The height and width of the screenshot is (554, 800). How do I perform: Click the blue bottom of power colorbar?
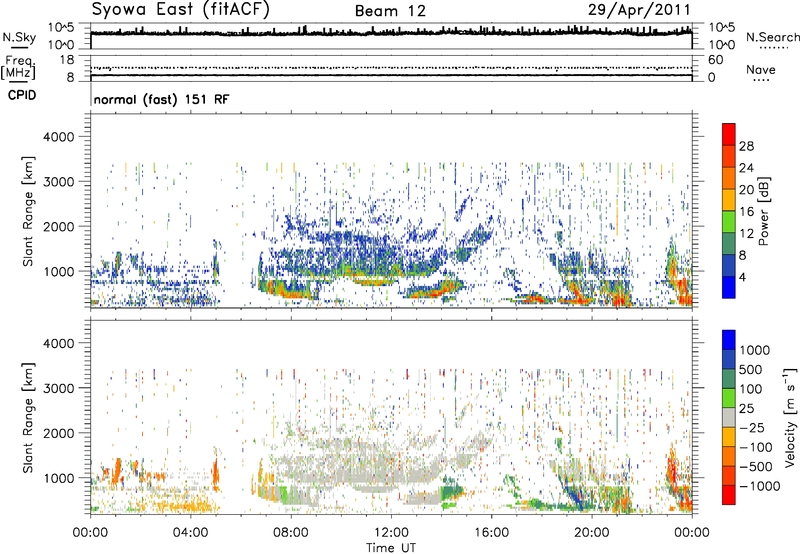click(x=729, y=287)
